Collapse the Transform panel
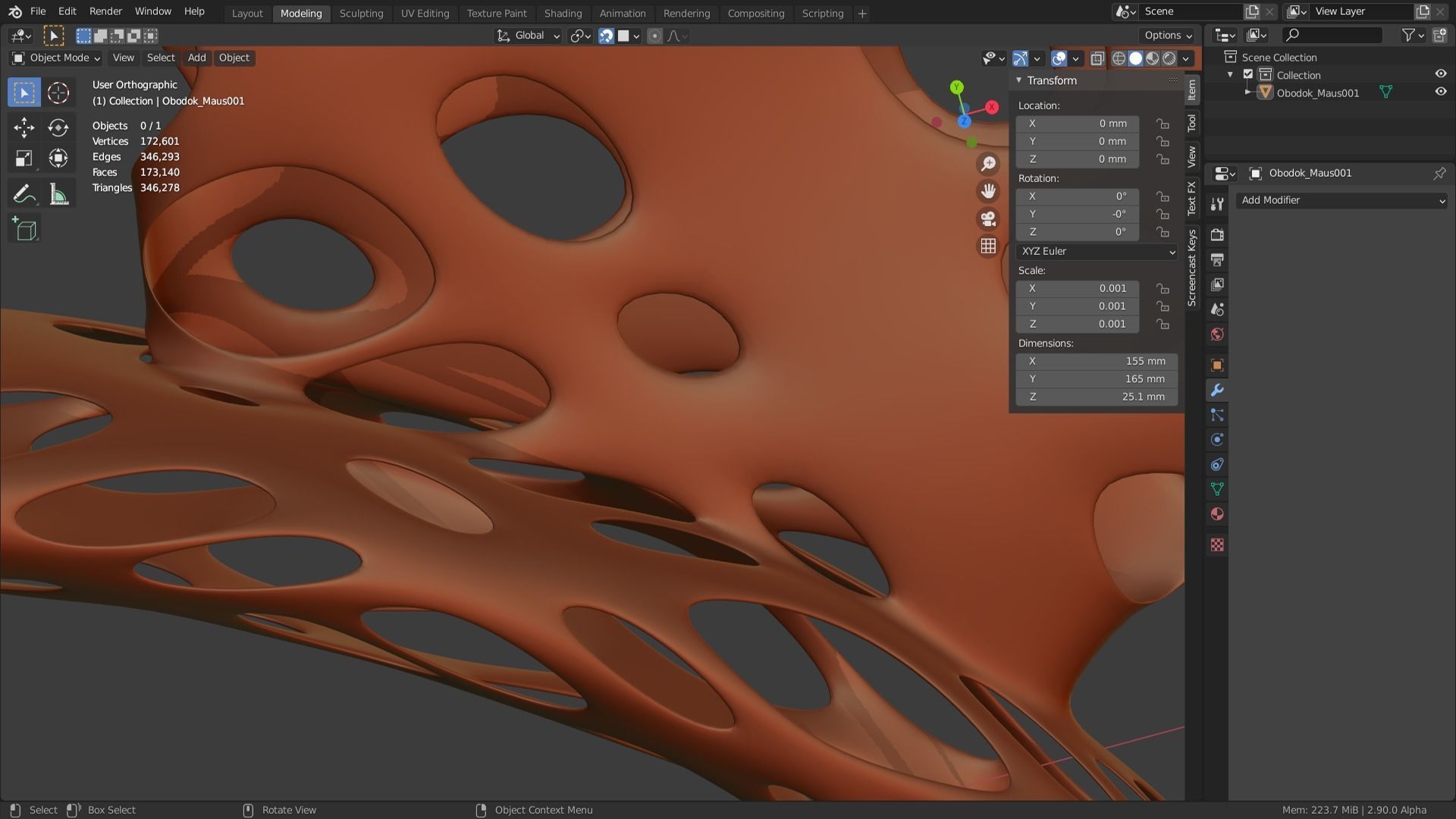1456x819 pixels. [1019, 80]
